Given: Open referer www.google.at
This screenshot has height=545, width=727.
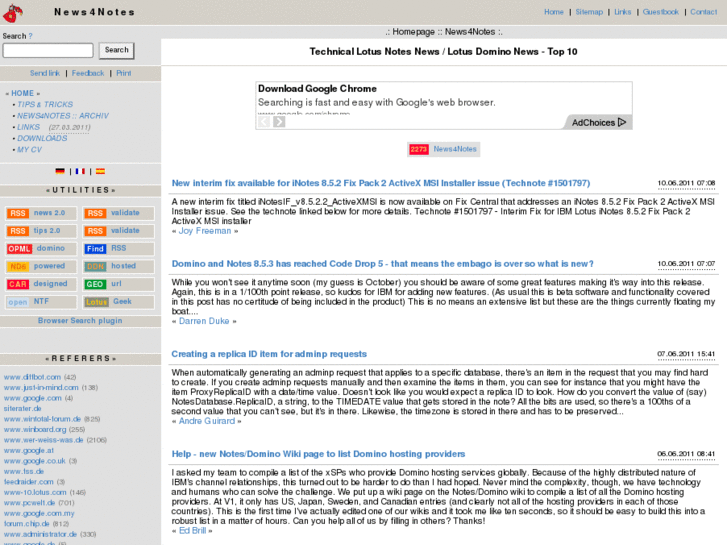Looking at the screenshot, I should tap(29, 450).
